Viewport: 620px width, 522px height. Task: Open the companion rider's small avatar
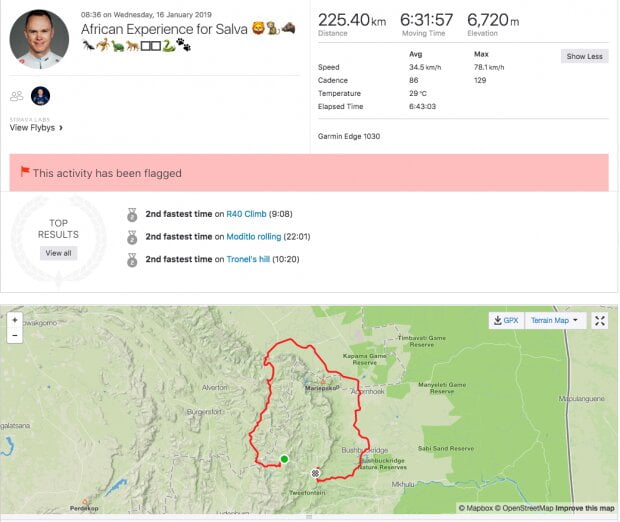[x=40, y=96]
